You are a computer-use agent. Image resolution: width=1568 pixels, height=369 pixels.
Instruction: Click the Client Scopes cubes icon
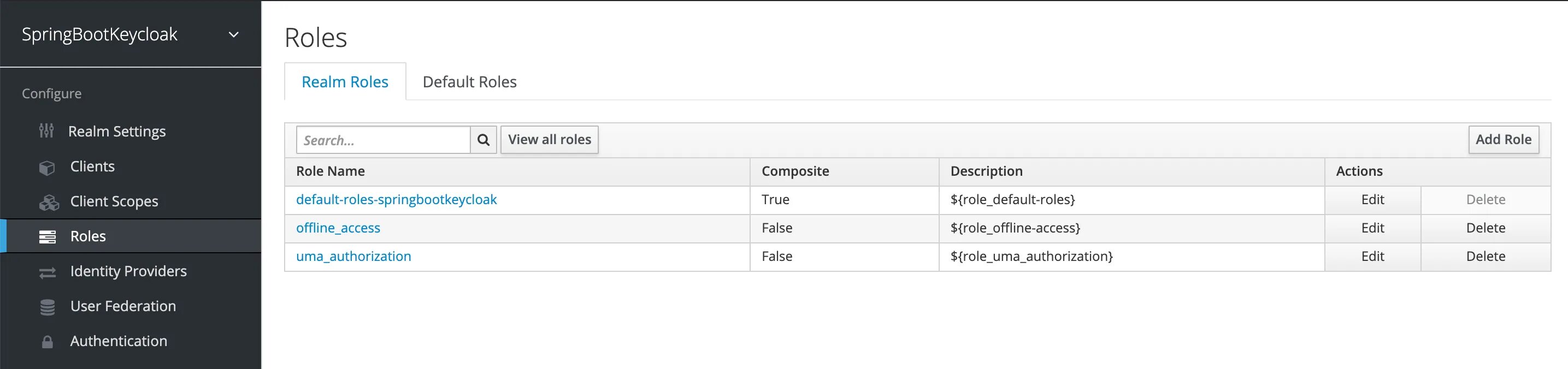(x=49, y=203)
